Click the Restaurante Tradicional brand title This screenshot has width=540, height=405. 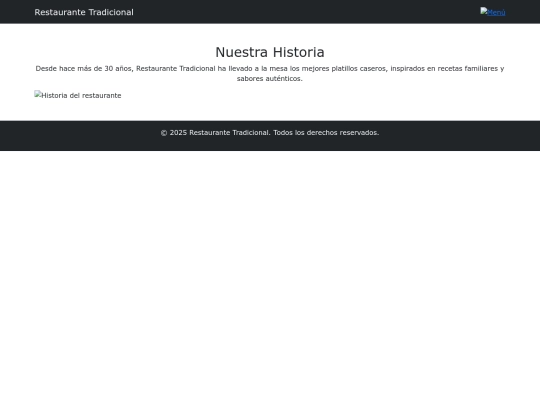84,12
